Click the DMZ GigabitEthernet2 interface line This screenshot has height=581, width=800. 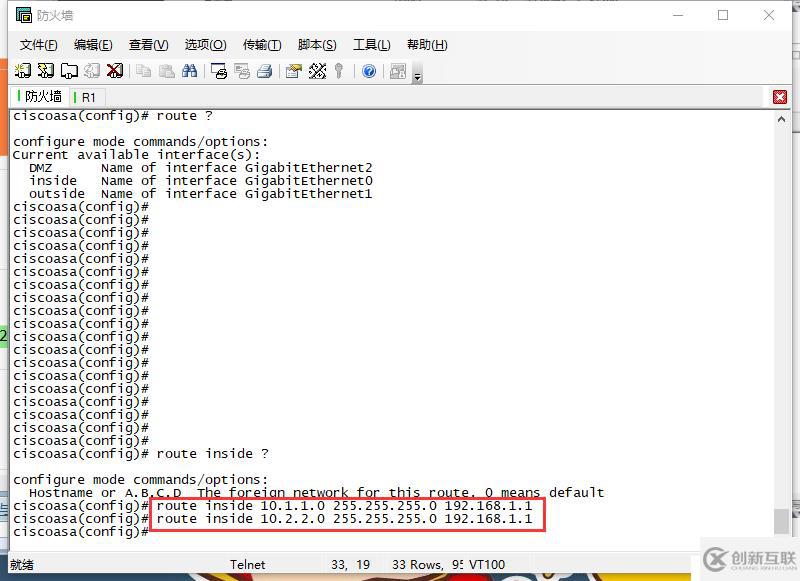(x=201, y=168)
